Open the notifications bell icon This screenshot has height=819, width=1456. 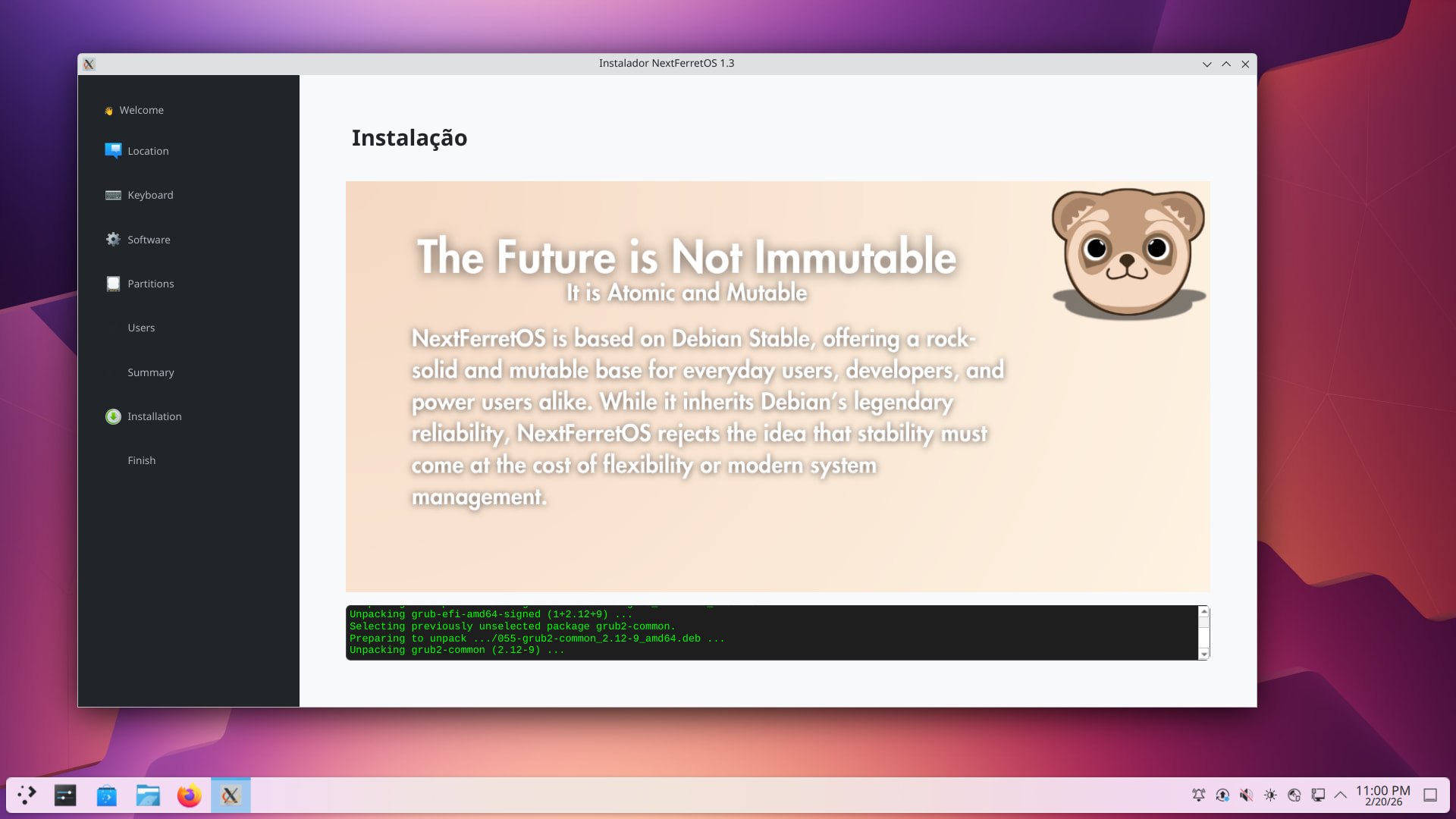point(1198,795)
